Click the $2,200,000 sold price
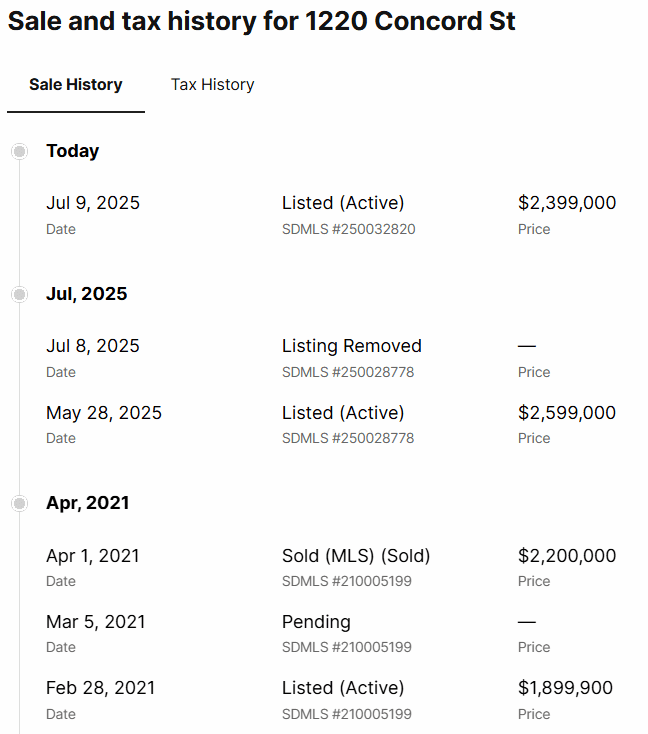 [x=567, y=556]
